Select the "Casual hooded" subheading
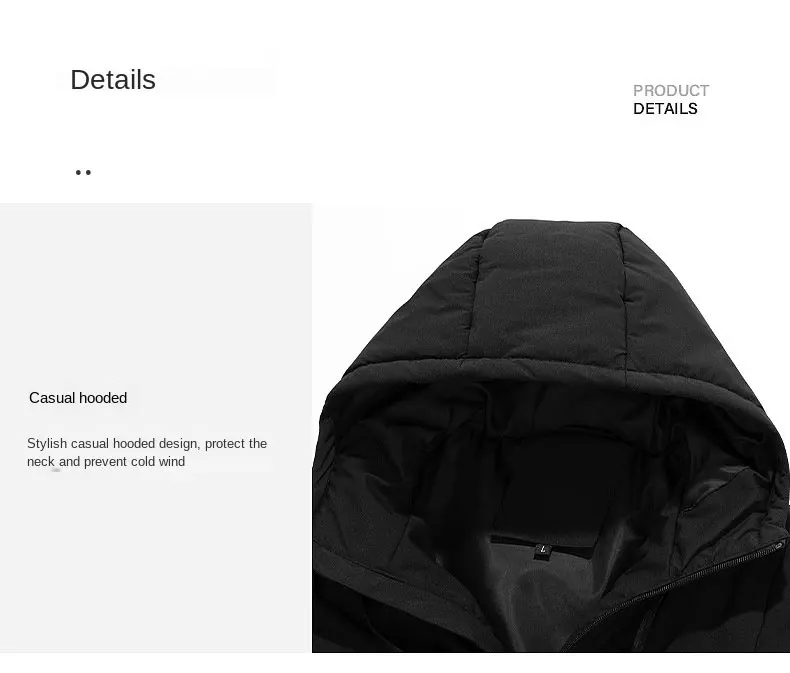Viewport: 790px width, 673px height. (x=78, y=398)
